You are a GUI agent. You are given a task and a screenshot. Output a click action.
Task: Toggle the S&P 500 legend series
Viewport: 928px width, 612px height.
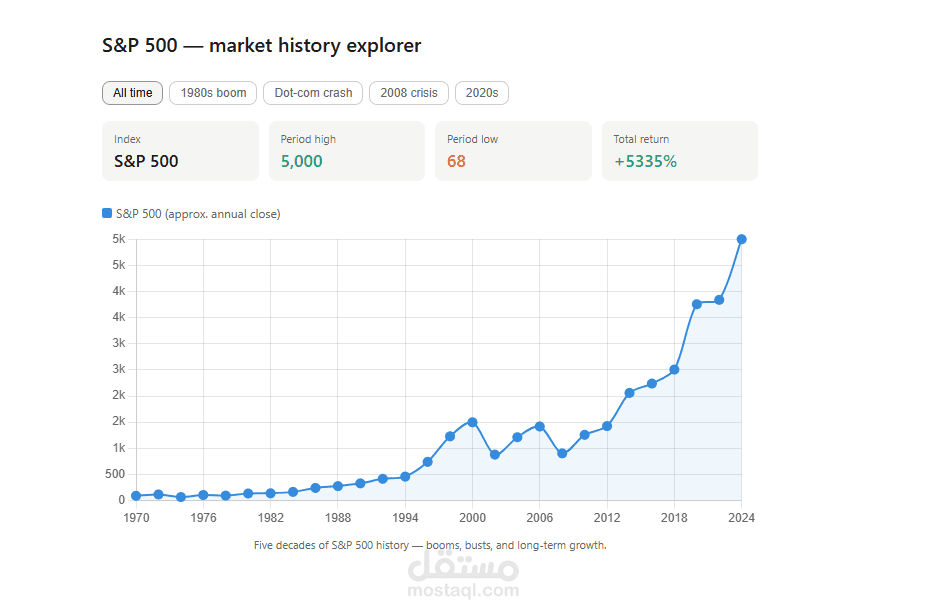pos(191,214)
